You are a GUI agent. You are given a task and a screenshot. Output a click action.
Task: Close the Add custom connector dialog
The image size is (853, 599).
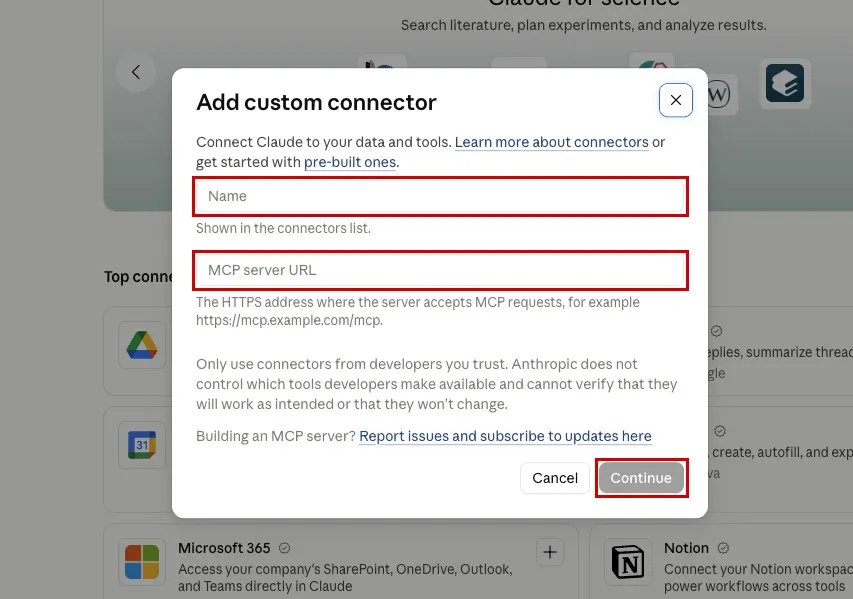[675, 100]
